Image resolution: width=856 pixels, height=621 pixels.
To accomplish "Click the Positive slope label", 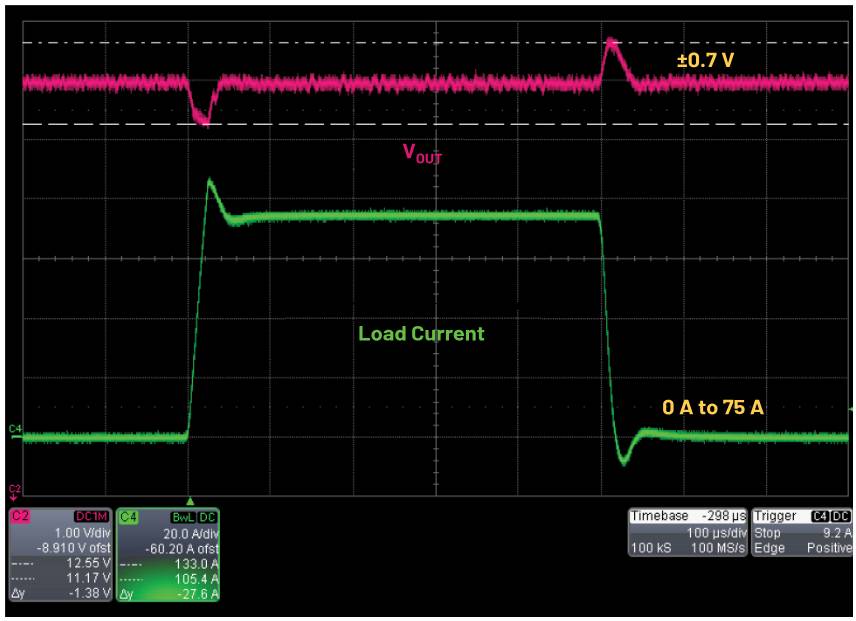I will click(829, 547).
